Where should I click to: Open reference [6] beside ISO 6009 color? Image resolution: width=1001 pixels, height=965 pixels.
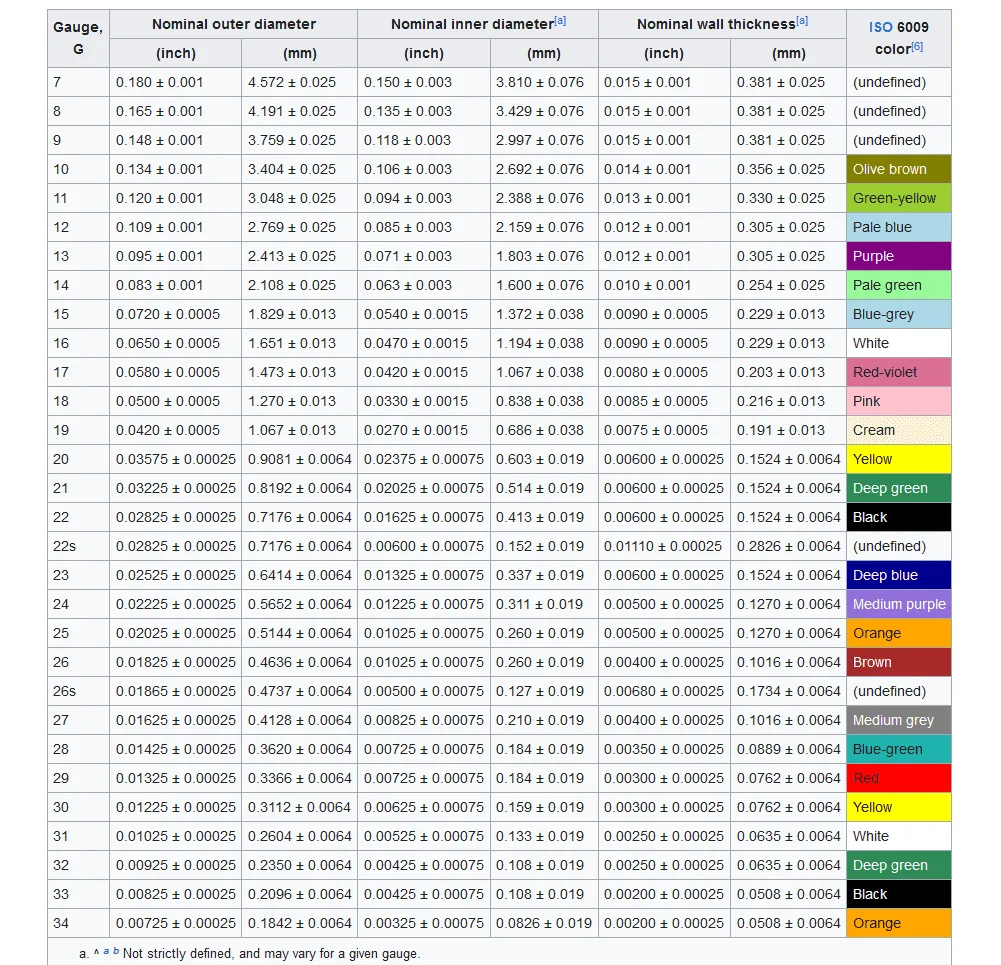coord(917,46)
